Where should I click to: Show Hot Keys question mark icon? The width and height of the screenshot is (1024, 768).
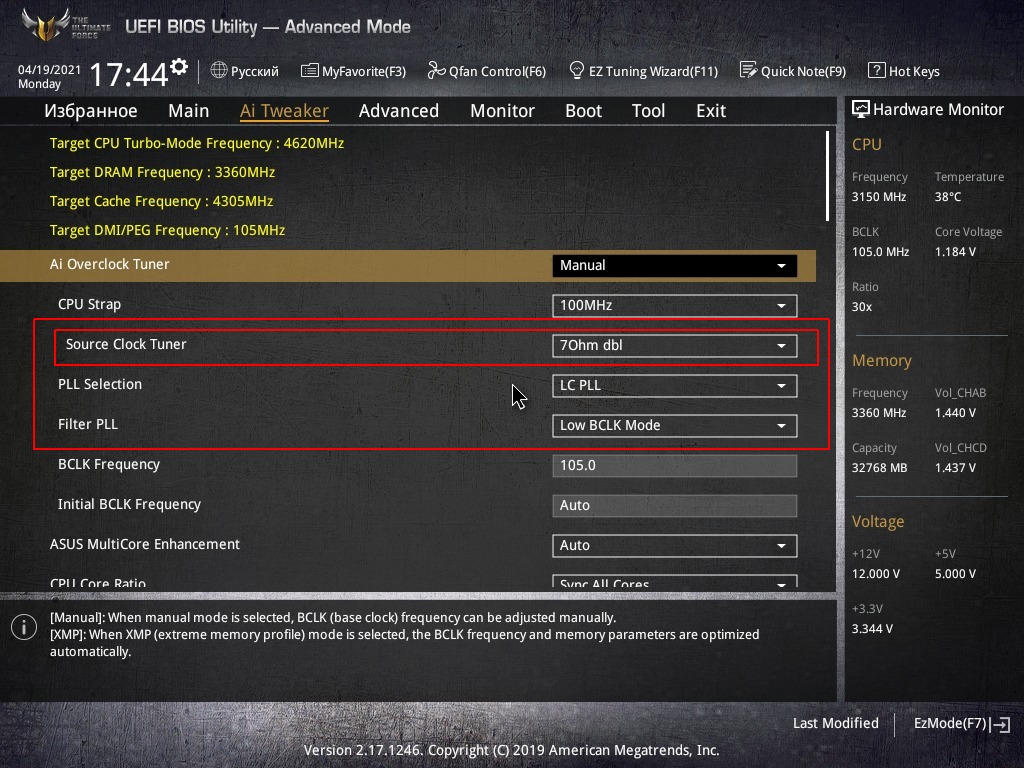pyautogui.click(x=876, y=70)
